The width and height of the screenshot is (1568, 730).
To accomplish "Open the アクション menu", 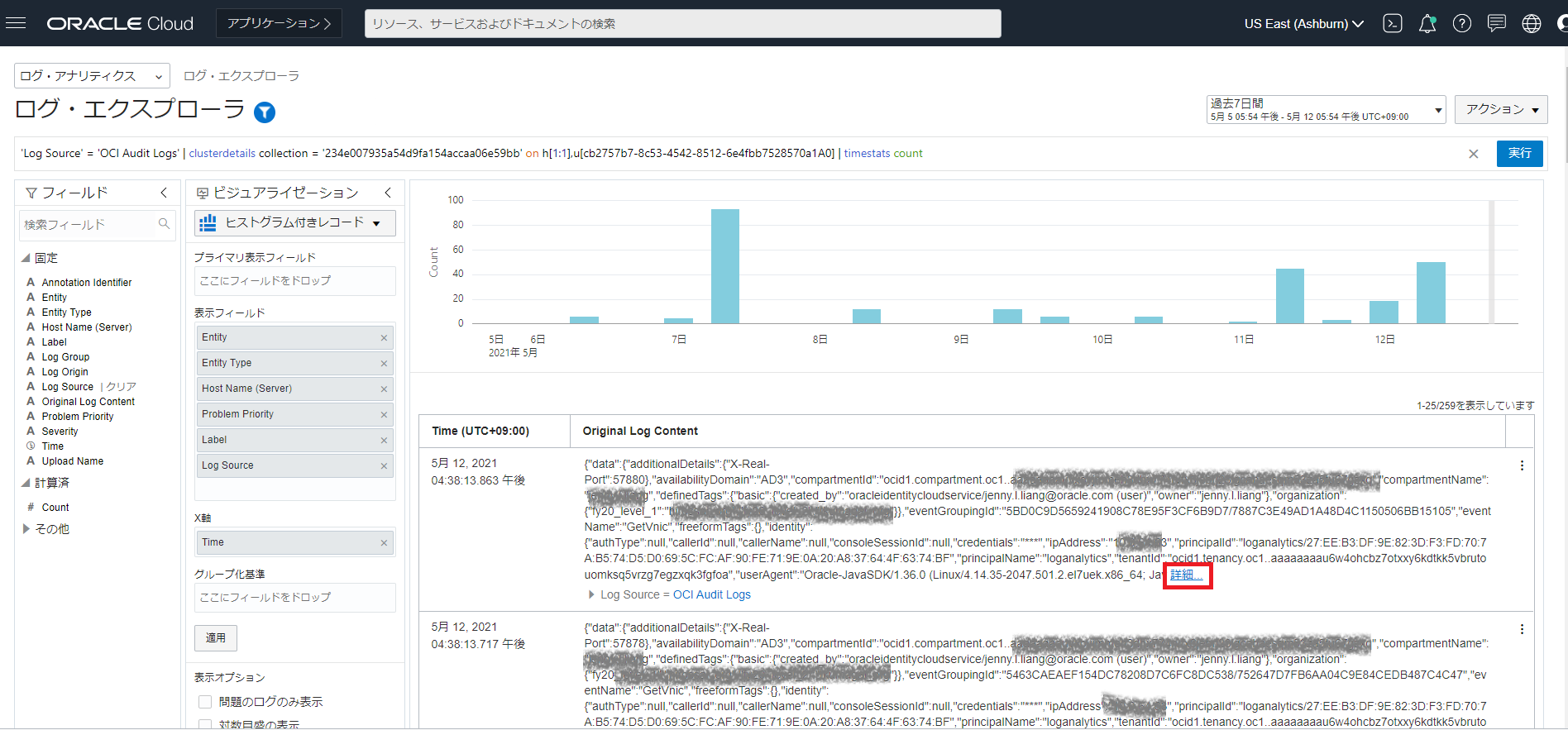I will tap(1501, 109).
